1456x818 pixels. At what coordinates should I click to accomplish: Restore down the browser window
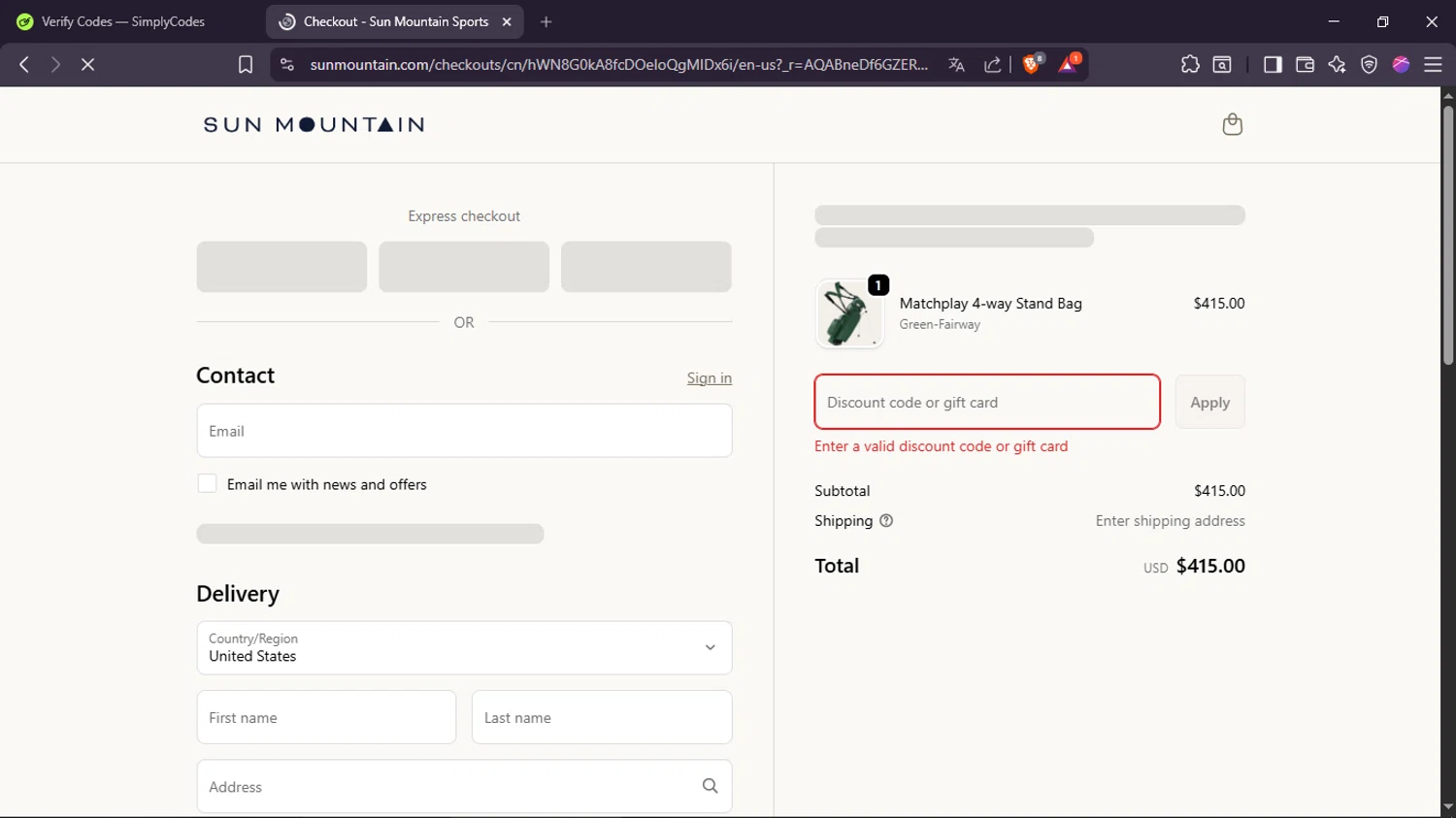point(1382,21)
